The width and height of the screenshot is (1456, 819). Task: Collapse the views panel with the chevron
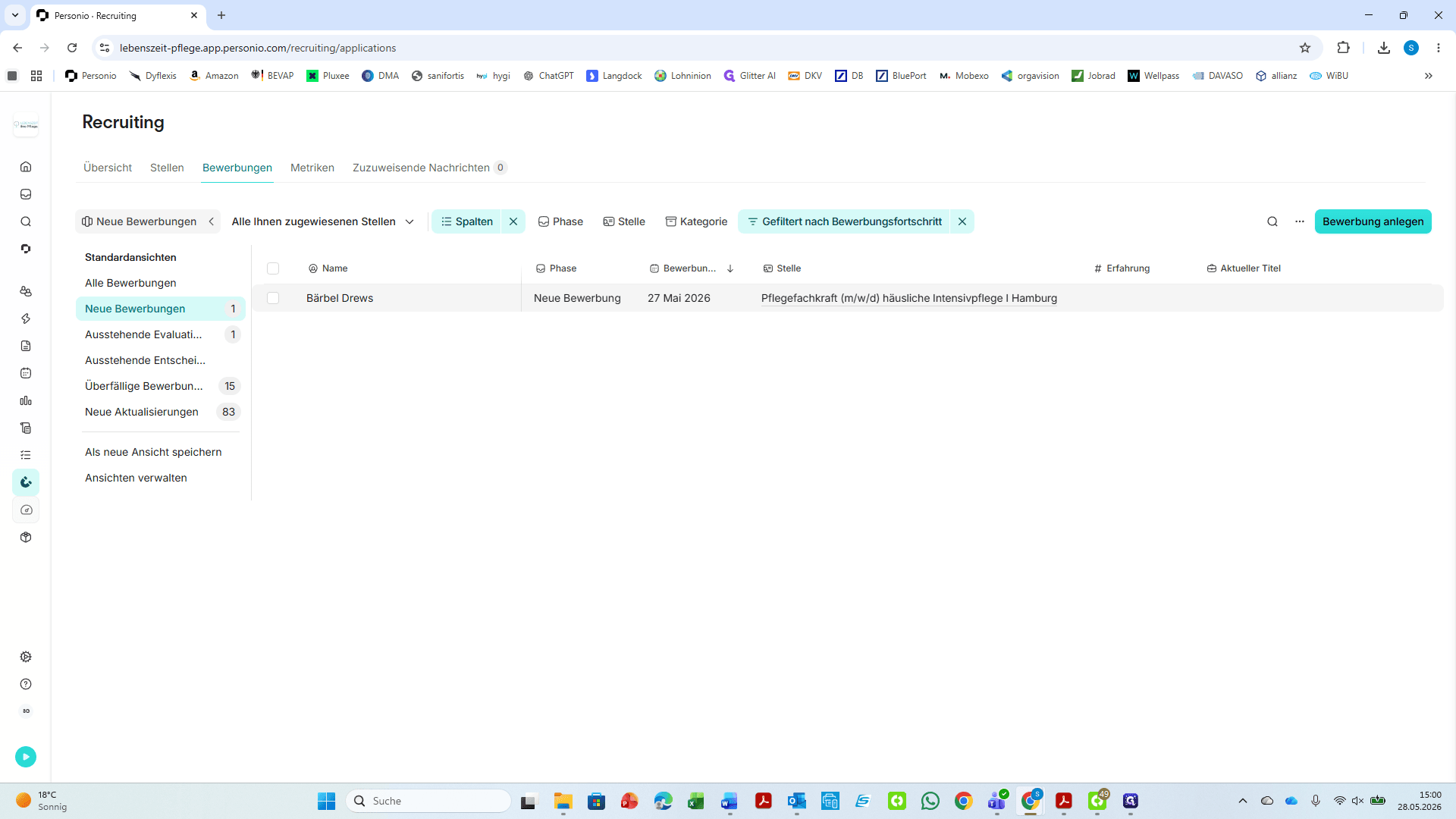coord(212,221)
